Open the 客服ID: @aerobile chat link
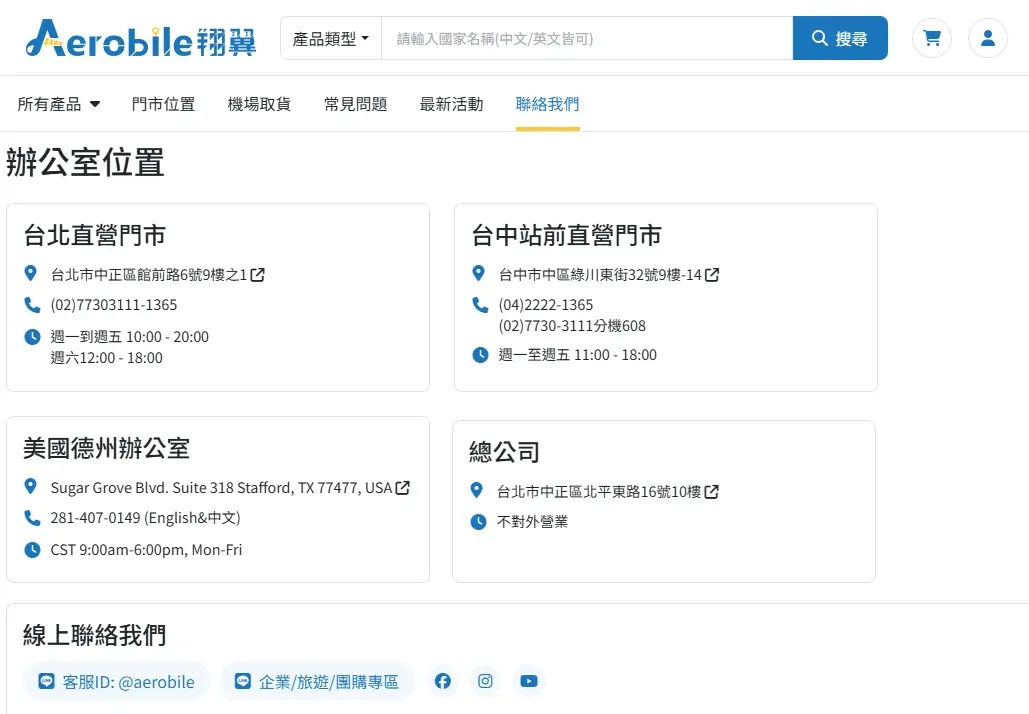 pyautogui.click(x=116, y=681)
